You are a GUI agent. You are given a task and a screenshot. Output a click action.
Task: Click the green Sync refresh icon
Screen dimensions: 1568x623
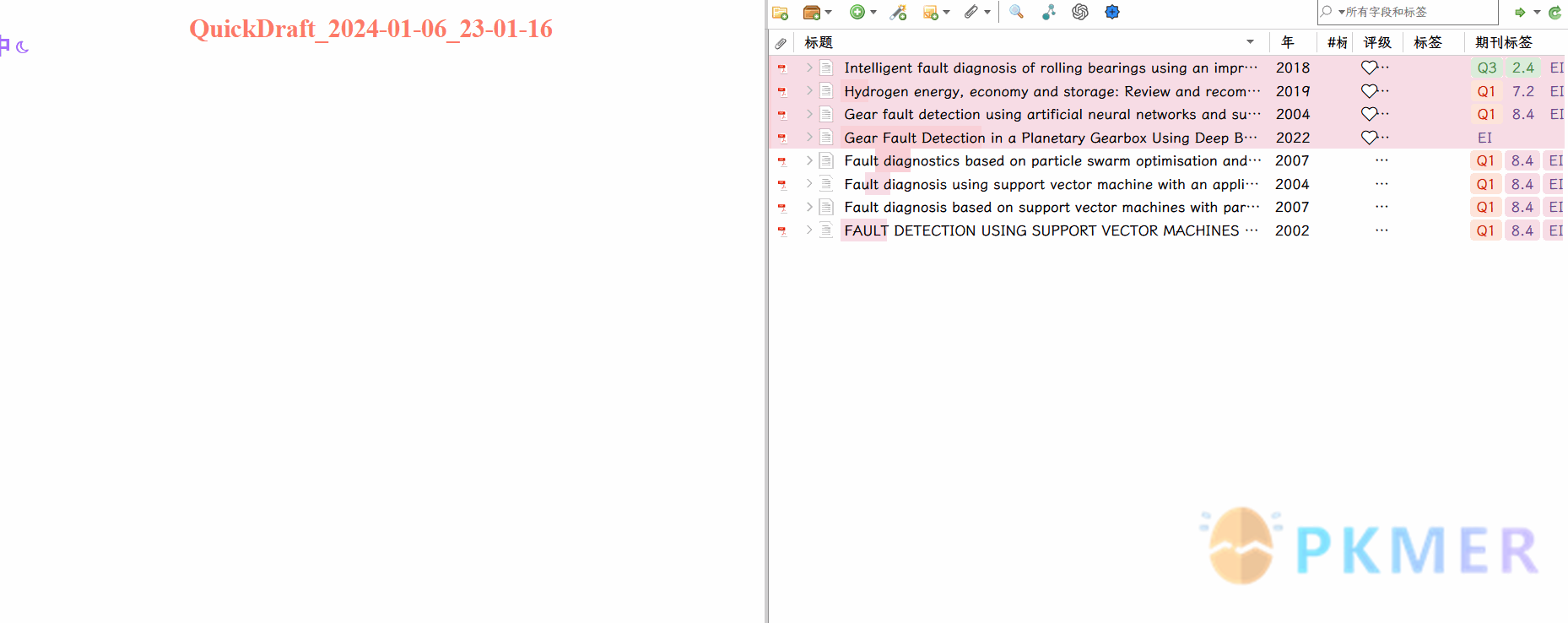(1554, 13)
